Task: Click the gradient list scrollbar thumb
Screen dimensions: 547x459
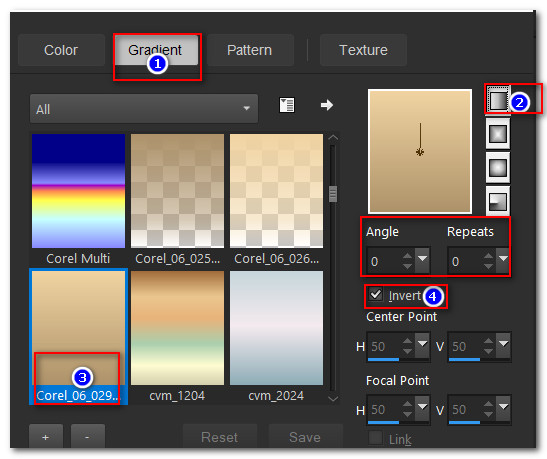Action: tap(333, 194)
